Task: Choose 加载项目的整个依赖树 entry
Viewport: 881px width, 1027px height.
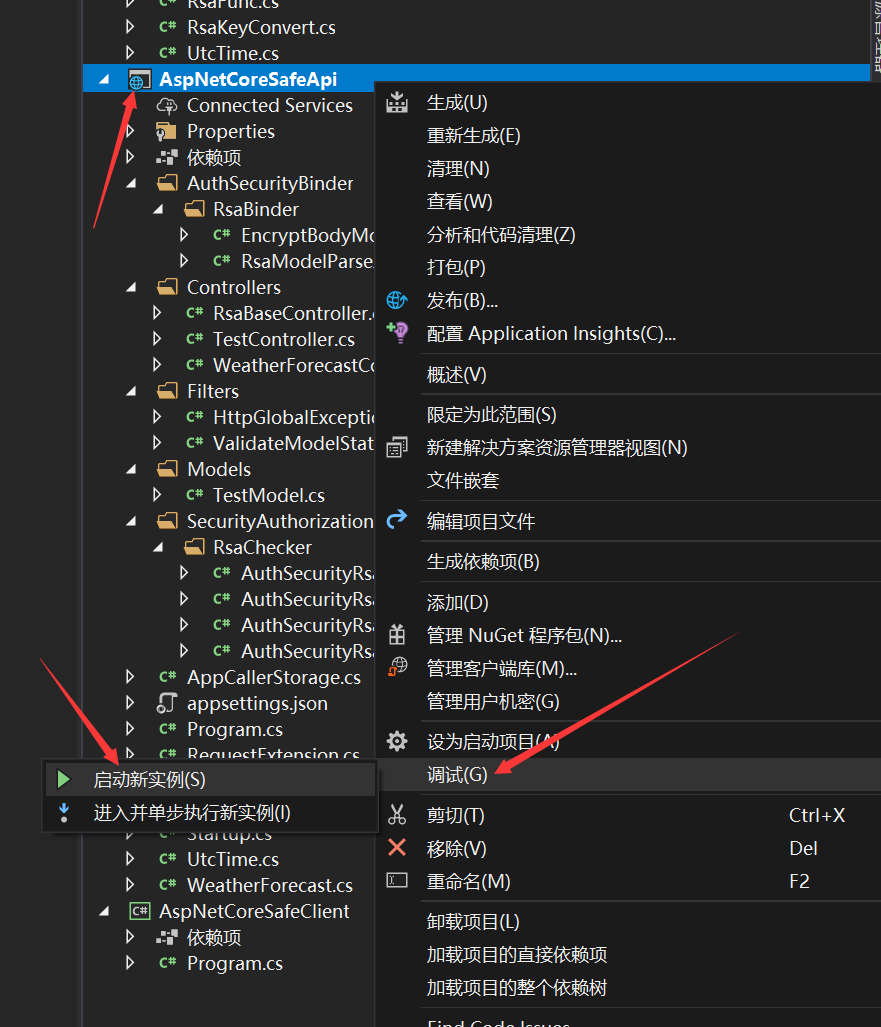Action: (x=516, y=987)
